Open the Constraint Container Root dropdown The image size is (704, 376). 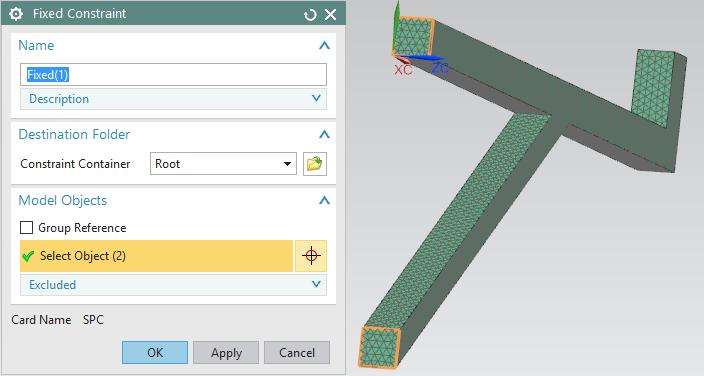coord(223,164)
